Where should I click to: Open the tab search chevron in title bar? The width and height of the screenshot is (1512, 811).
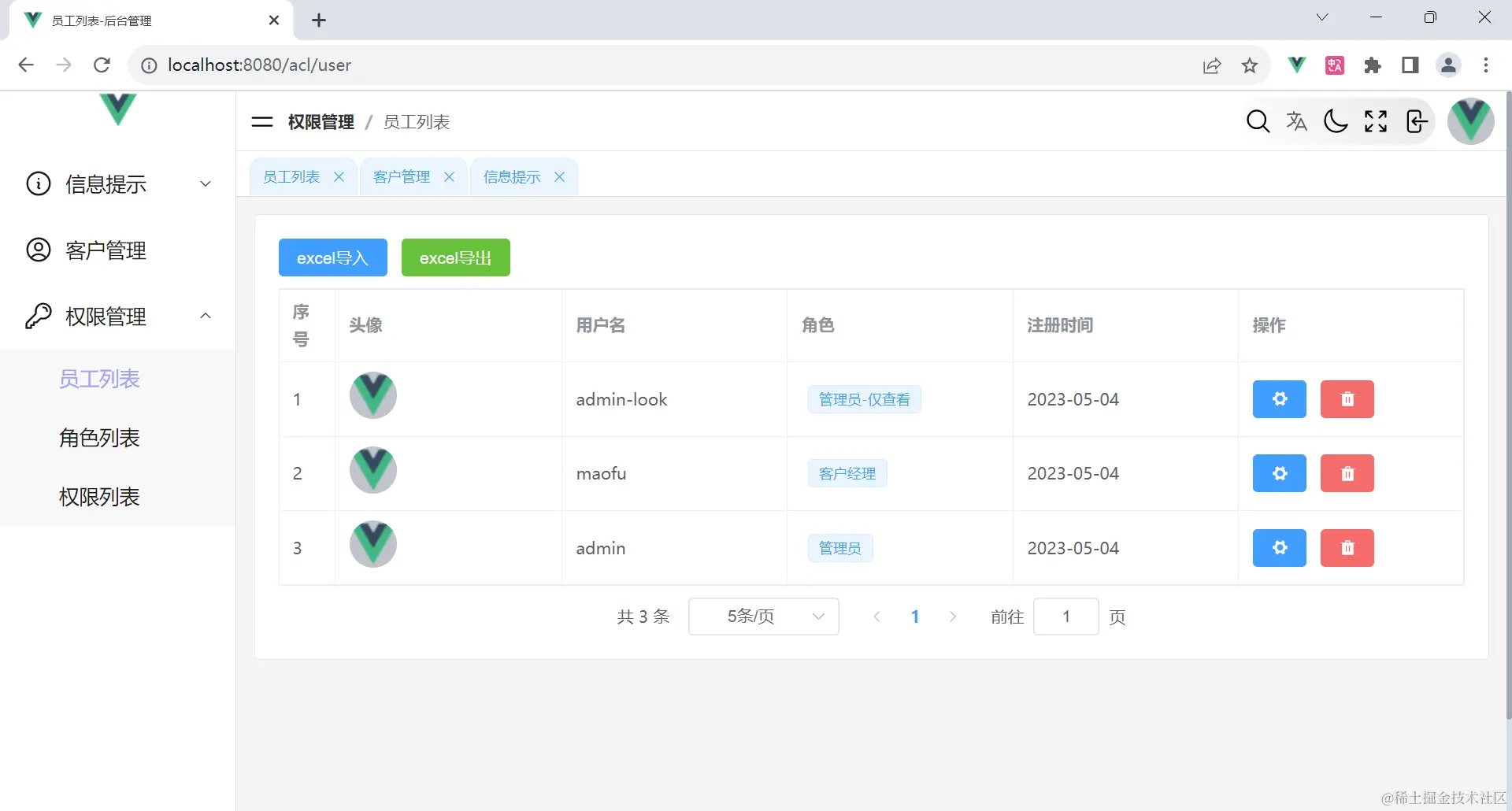tap(1322, 17)
